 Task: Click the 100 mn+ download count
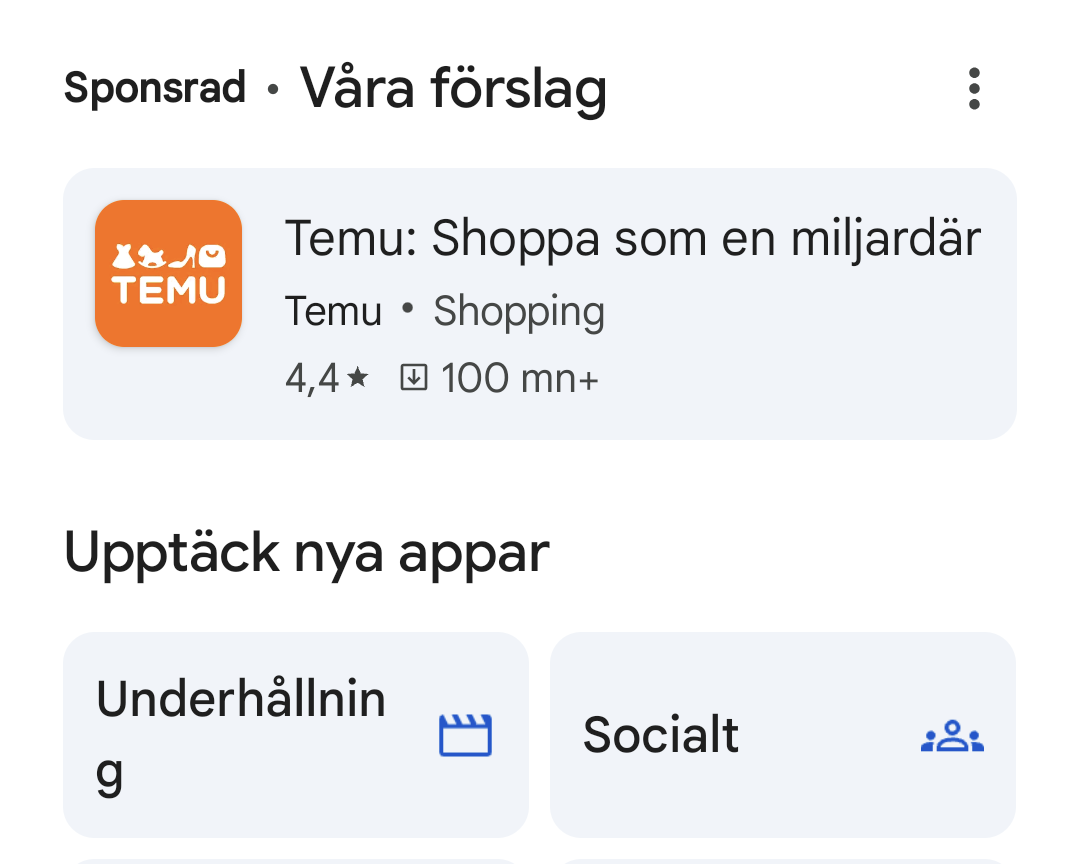(519, 377)
